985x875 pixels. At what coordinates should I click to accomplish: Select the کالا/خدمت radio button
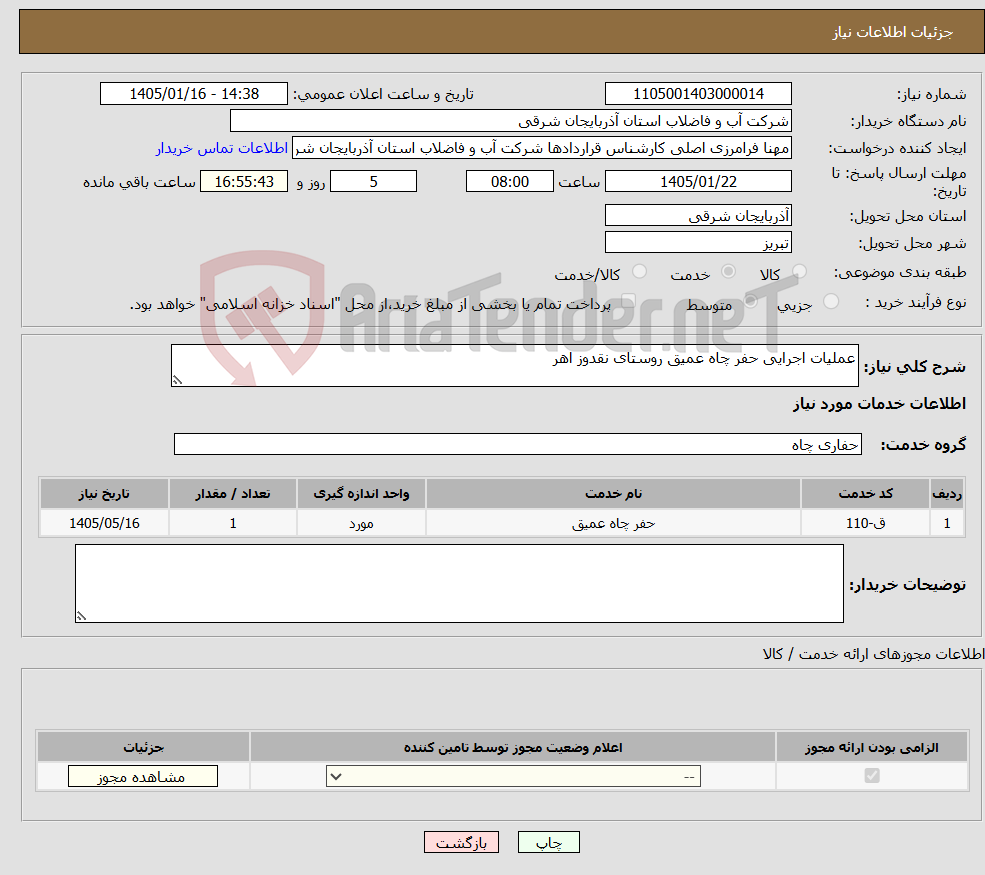pos(639,272)
